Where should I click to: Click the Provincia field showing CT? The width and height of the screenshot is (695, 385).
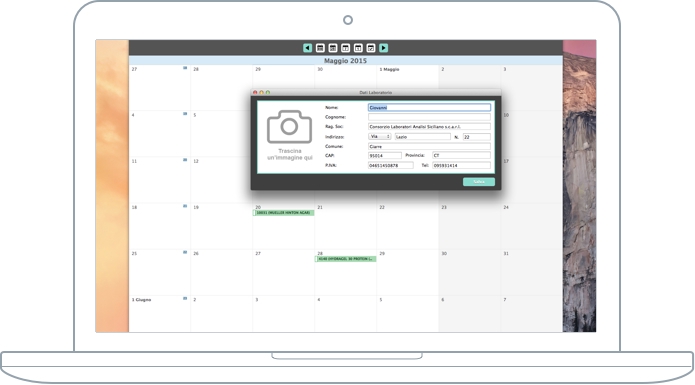[461, 156]
